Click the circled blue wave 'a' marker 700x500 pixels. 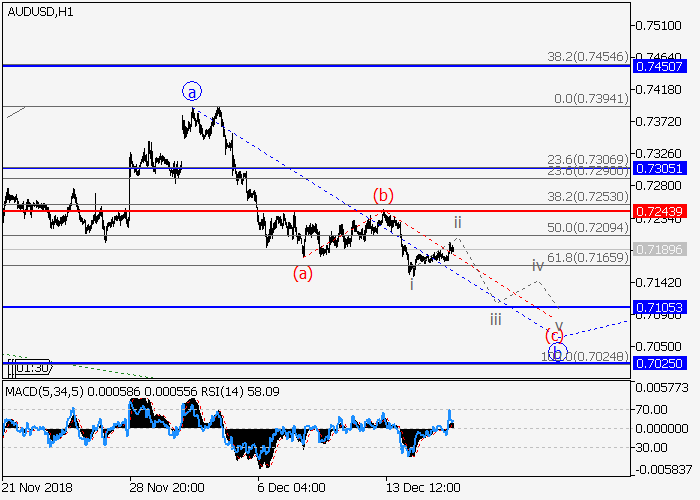[192, 92]
